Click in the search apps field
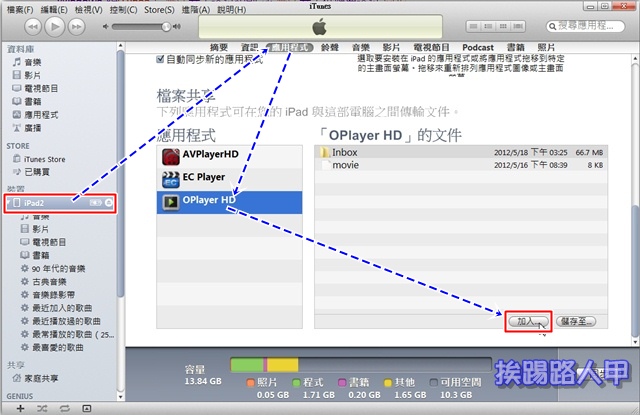The height and width of the screenshot is (415, 640). point(585,26)
